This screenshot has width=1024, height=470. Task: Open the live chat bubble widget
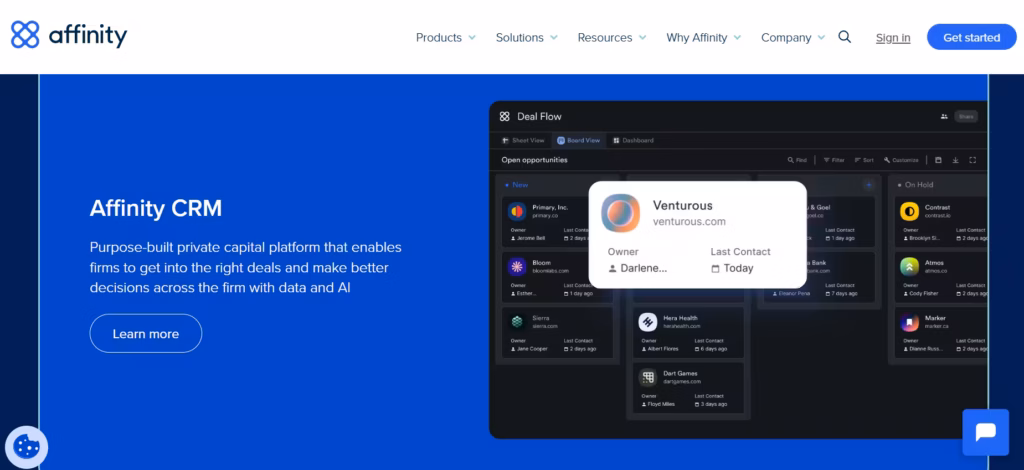pos(985,432)
